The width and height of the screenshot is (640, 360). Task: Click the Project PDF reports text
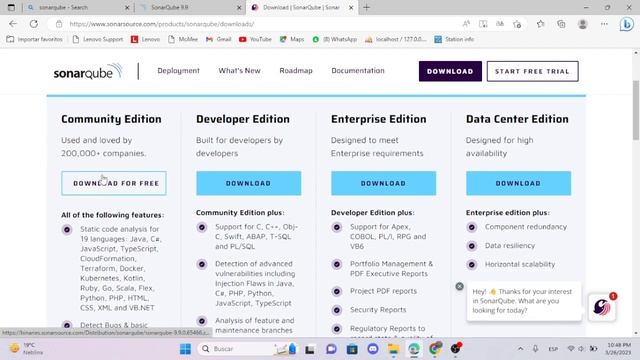[x=383, y=291]
